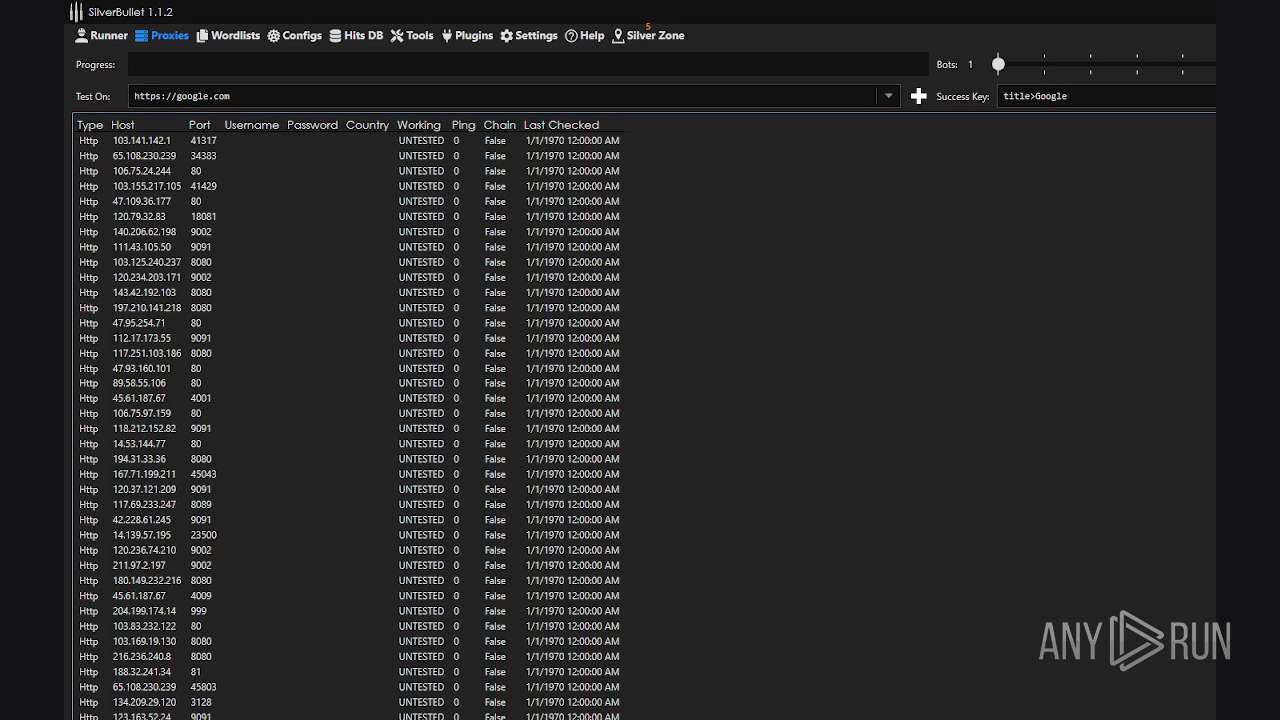Sort by the Last Checked column header
Screen dimensions: 1280x720
[561, 125]
